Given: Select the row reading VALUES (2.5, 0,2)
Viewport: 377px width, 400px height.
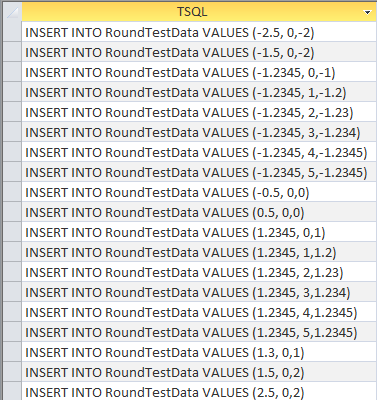Looking at the screenshot, I should (199, 391).
